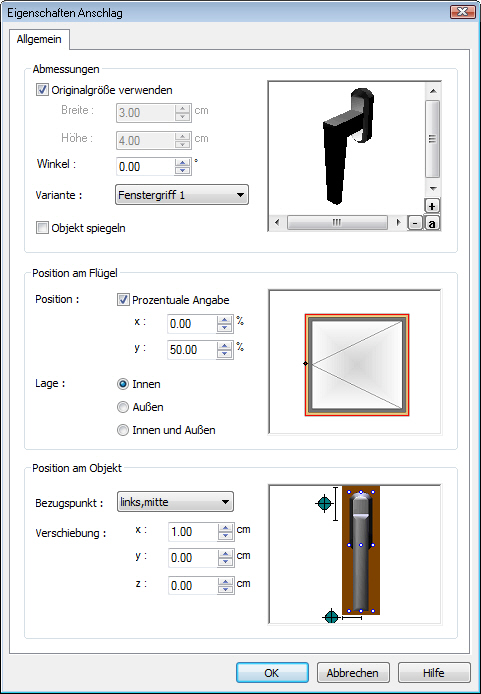This screenshot has height=694, width=481.
Task: Enable Objekt spiegeln checkbox
Action: pyautogui.click(x=42, y=228)
